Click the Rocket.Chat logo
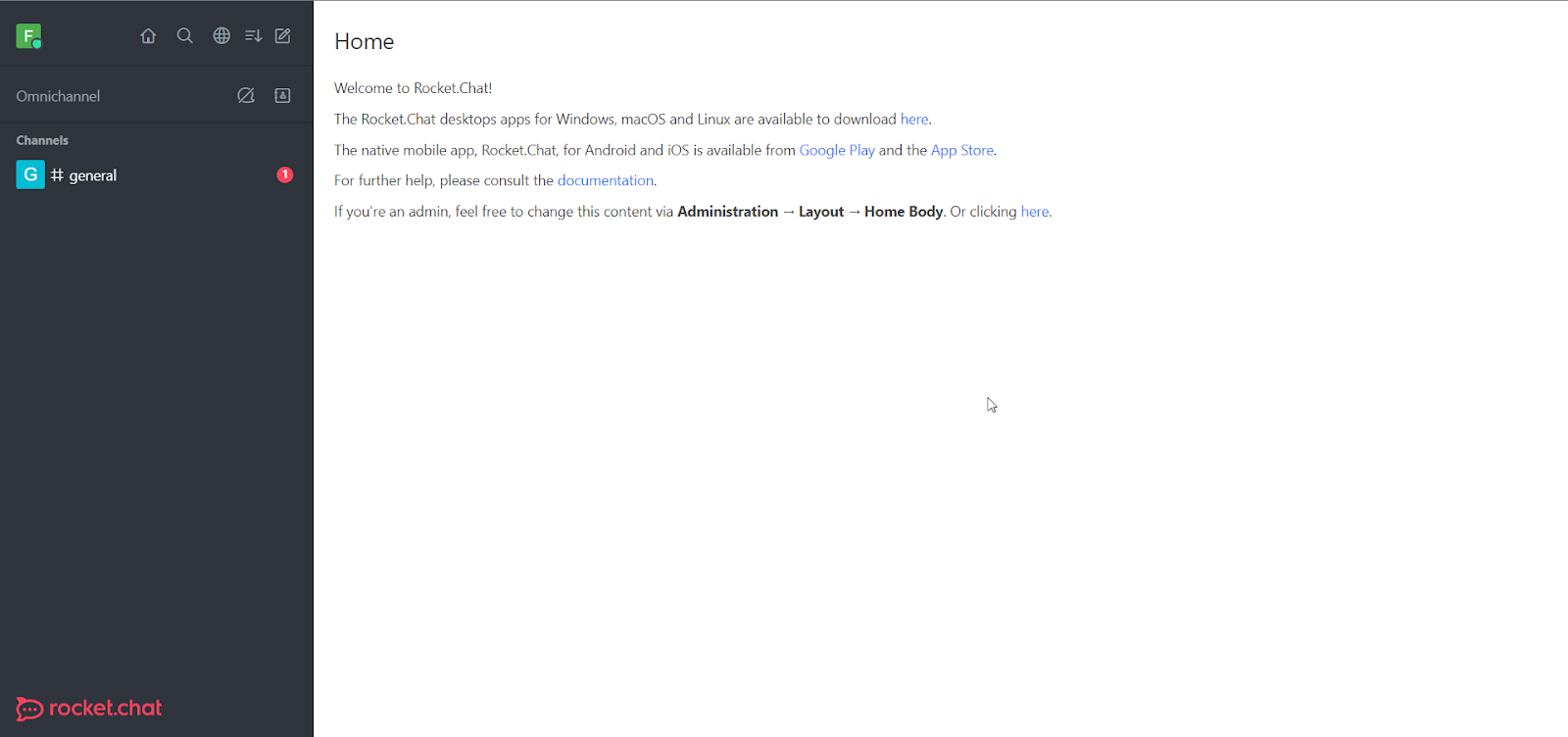This screenshot has height=737, width=1568. click(89, 709)
